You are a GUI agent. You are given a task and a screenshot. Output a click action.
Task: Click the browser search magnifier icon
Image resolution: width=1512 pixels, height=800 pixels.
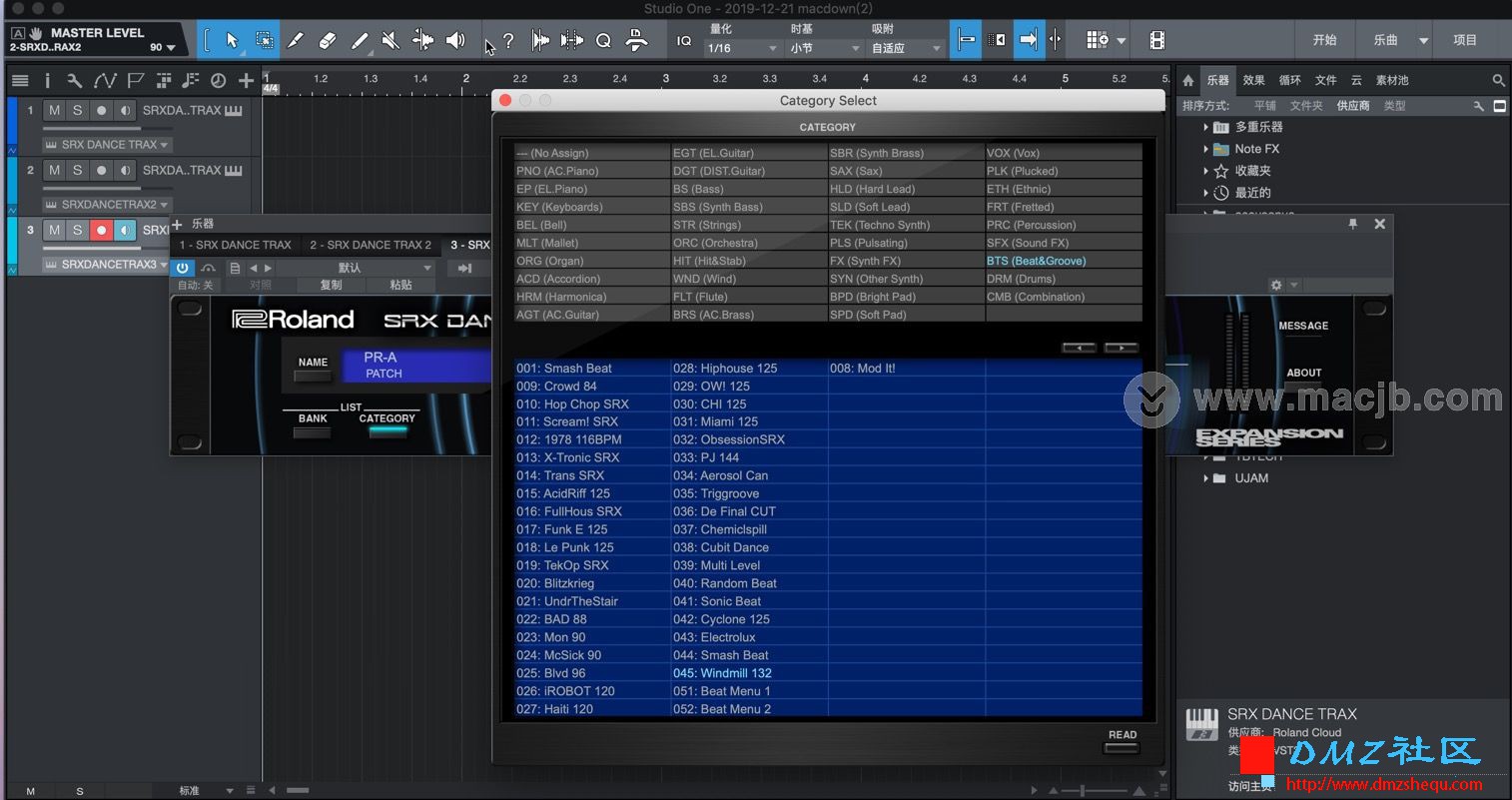point(1498,81)
